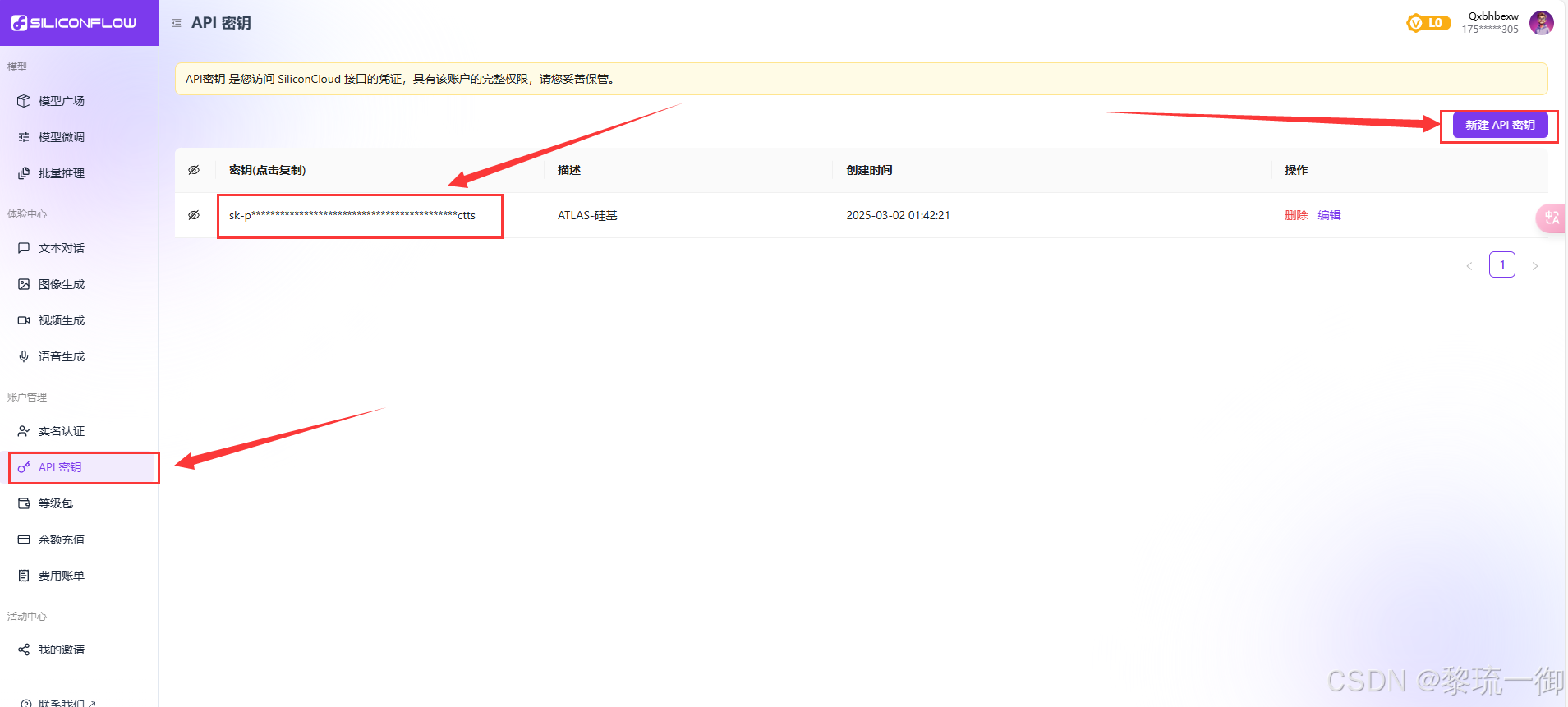Click the 等级包 wallet icon
The height and width of the screenshot is (707, 1568).
[24, 503]
